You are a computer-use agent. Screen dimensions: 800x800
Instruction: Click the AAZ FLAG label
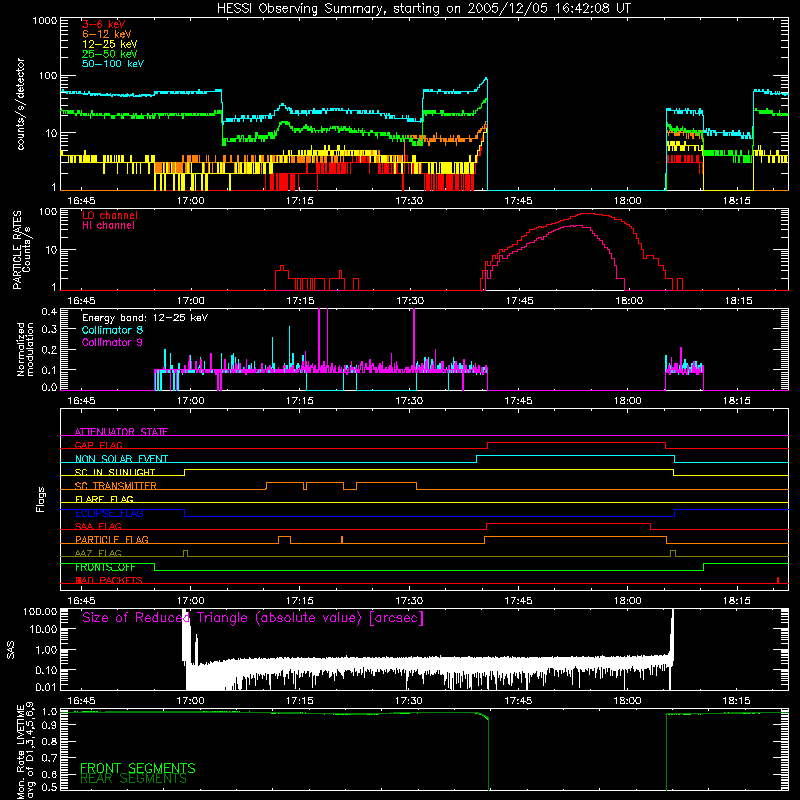(98, 553)
